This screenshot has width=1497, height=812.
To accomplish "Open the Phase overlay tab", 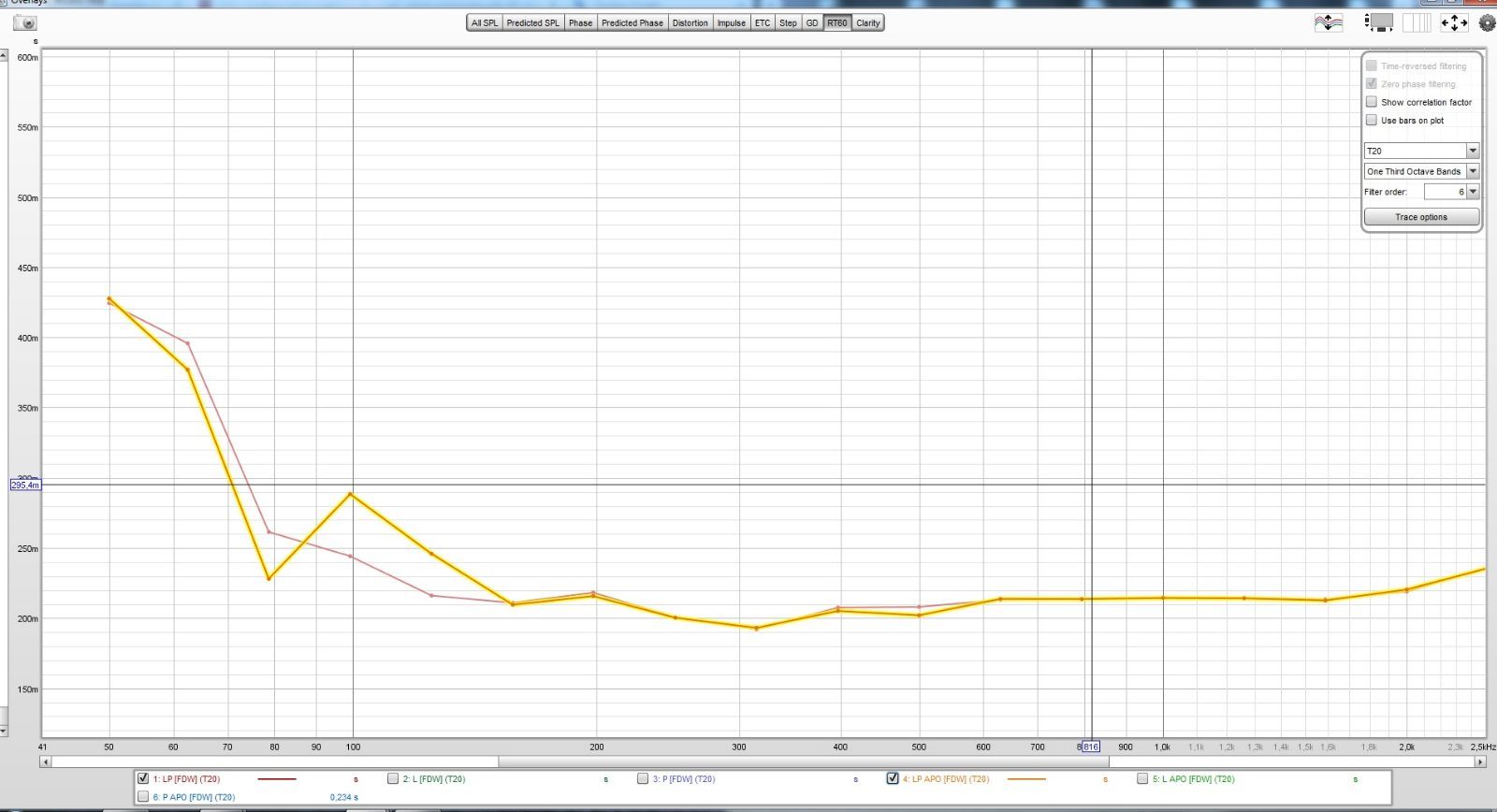I will tap(581, 22).
